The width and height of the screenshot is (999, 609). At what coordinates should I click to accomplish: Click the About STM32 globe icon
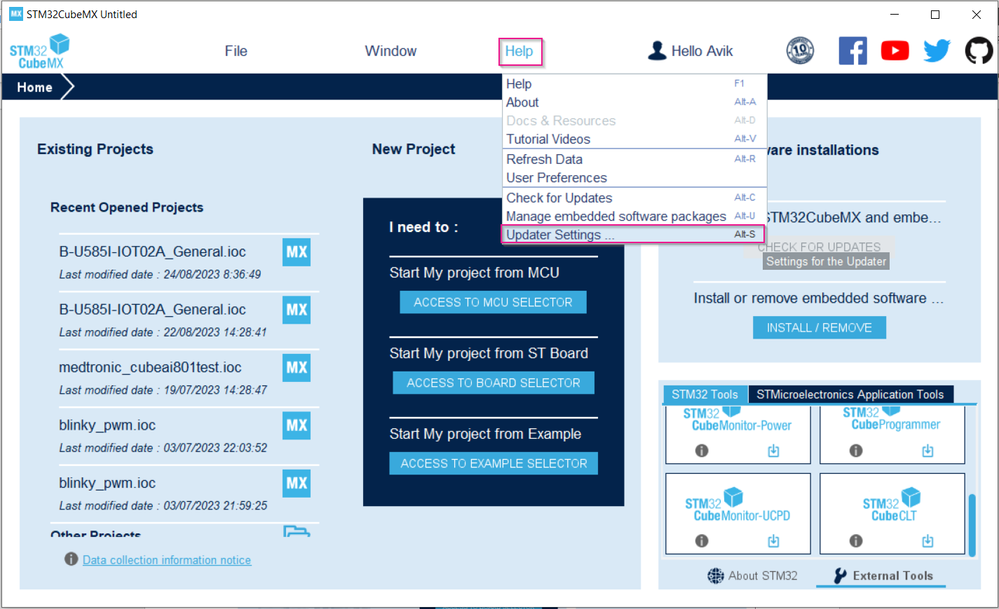point(715,576)
